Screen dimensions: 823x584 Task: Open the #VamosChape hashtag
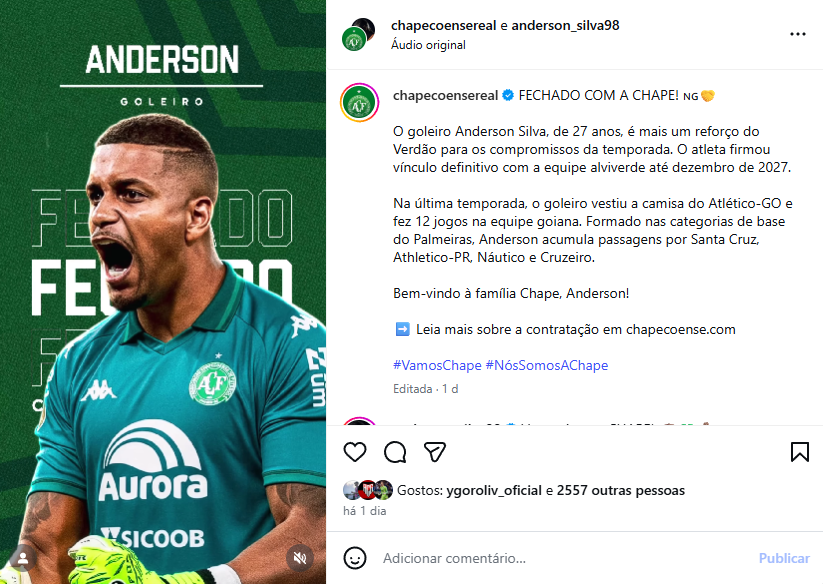click(x=437, y=365)
